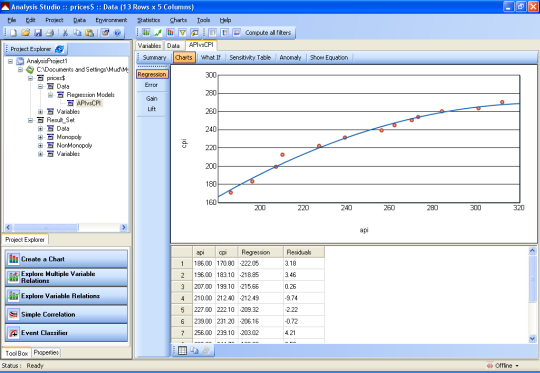Open the What If view
The image size is (540, 373).
pyautogui.click(x=210, y=58)
